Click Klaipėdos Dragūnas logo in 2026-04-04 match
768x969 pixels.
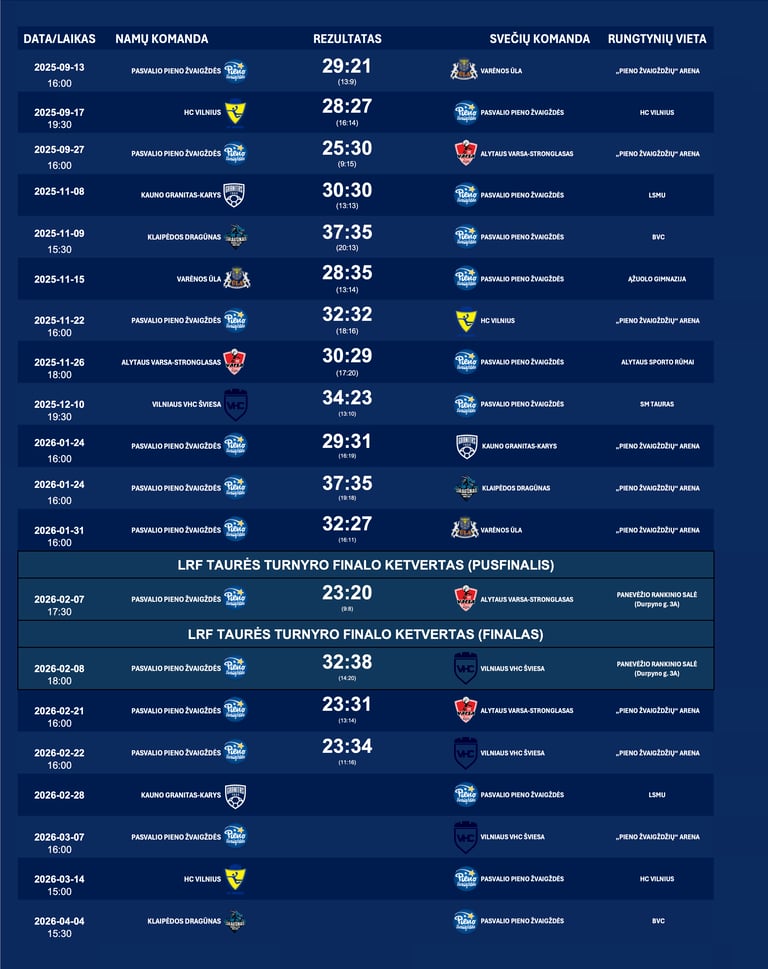click(235, 921)
